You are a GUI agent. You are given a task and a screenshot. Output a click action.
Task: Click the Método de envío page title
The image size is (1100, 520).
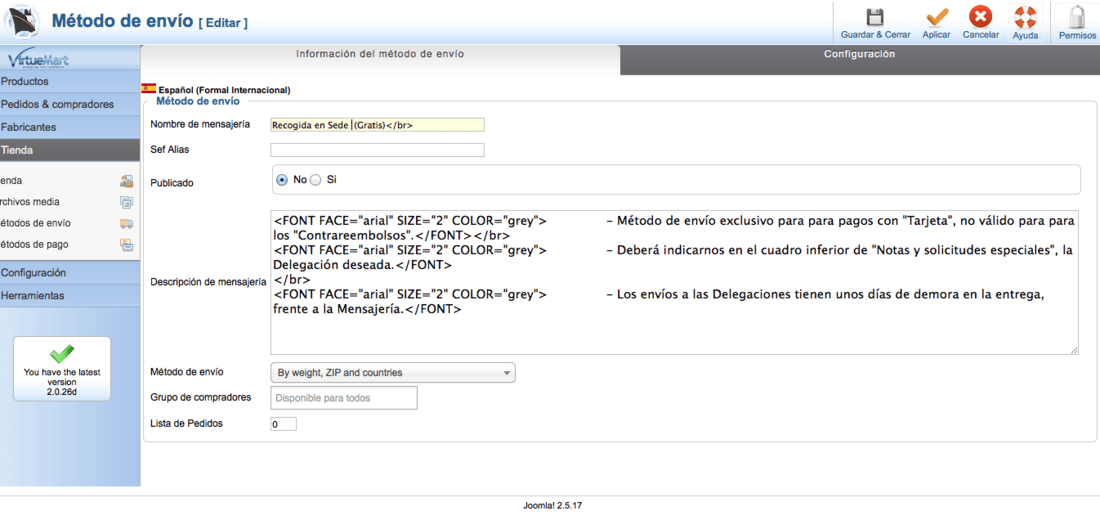pos(122,20)
